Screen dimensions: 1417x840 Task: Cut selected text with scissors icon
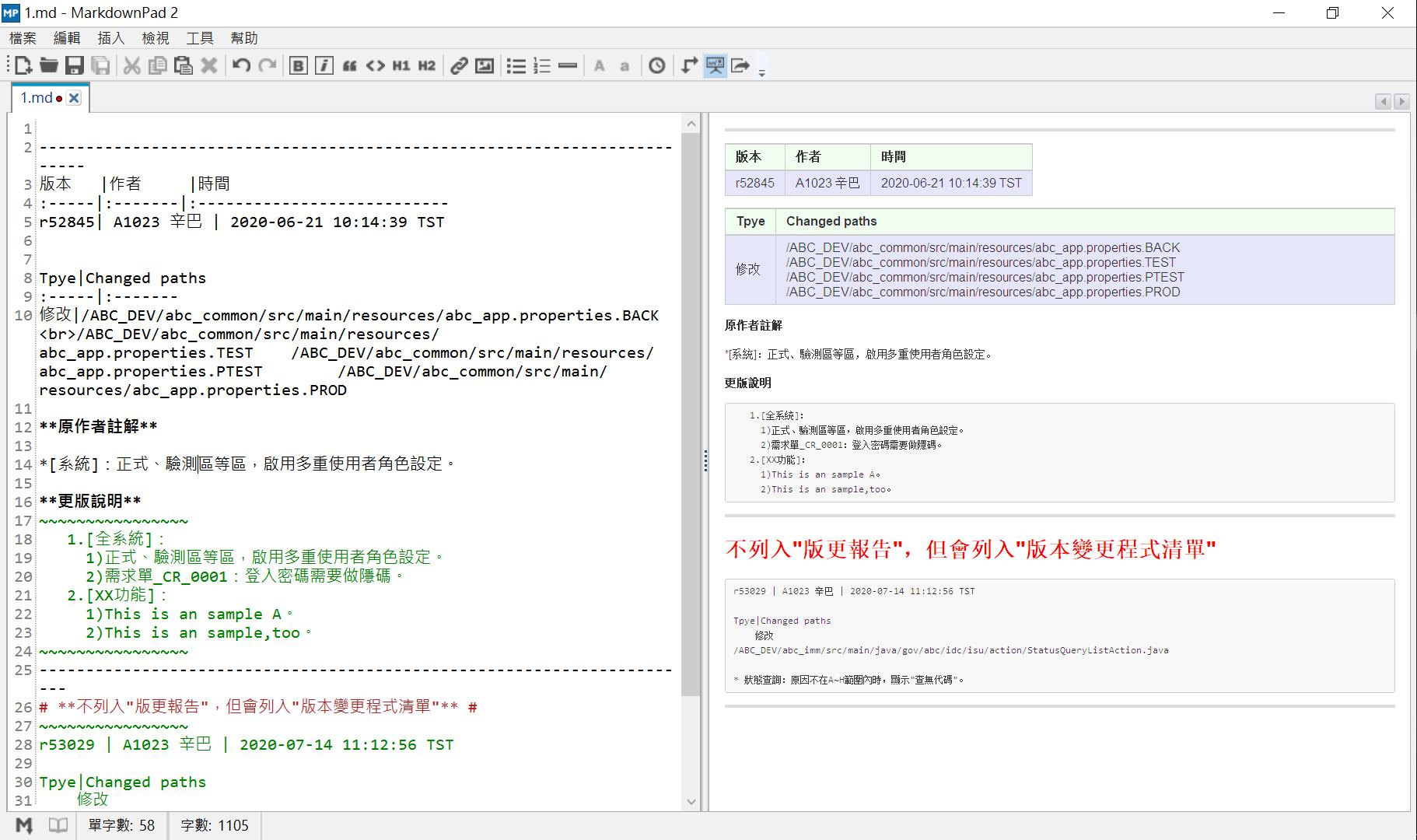pyautogui.click(x=132, y=66)
